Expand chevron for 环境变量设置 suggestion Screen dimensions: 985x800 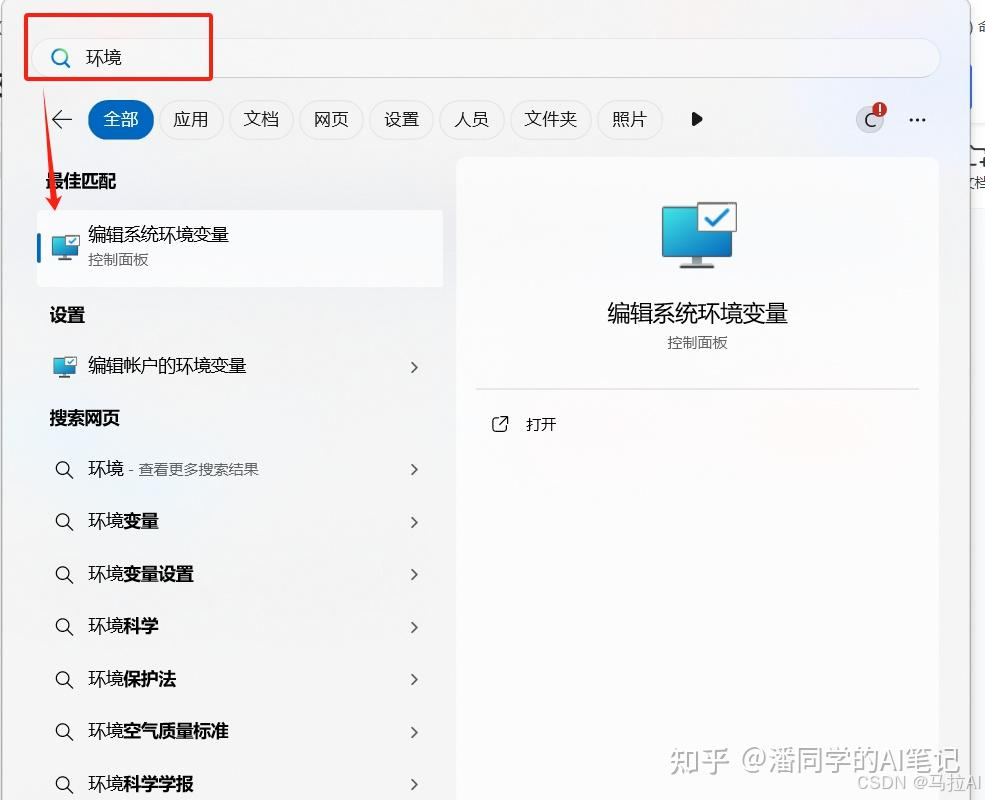[x=414, y=575]
